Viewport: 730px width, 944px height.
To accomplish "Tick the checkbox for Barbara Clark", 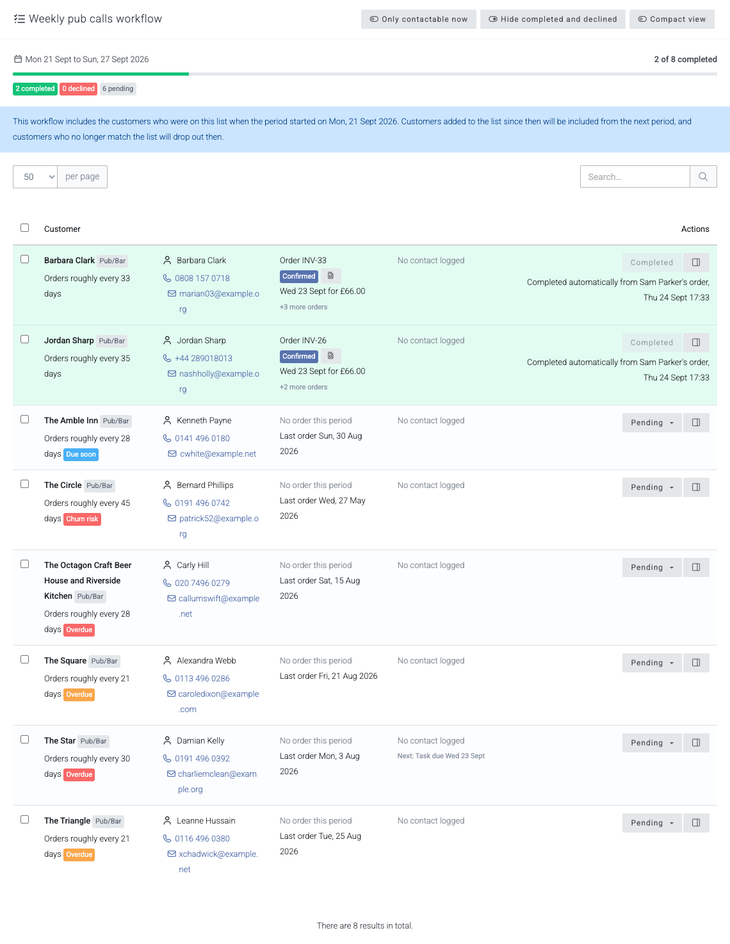I will click(25, 259).
